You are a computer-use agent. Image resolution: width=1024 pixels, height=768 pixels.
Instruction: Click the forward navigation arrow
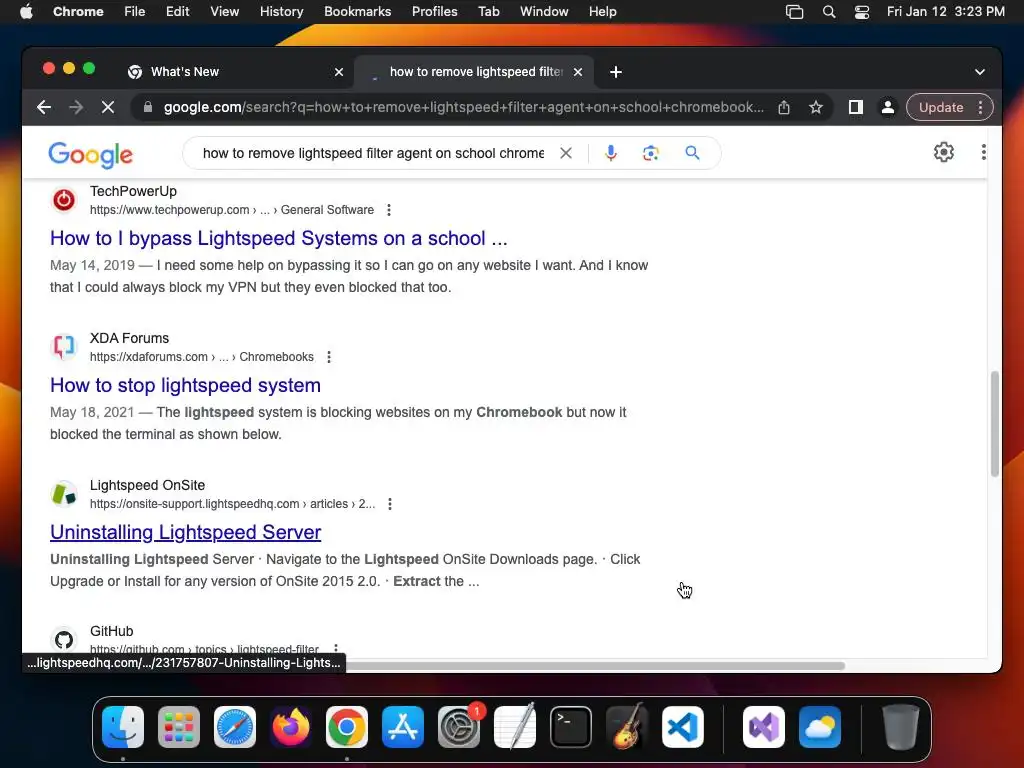coord(76,107)
